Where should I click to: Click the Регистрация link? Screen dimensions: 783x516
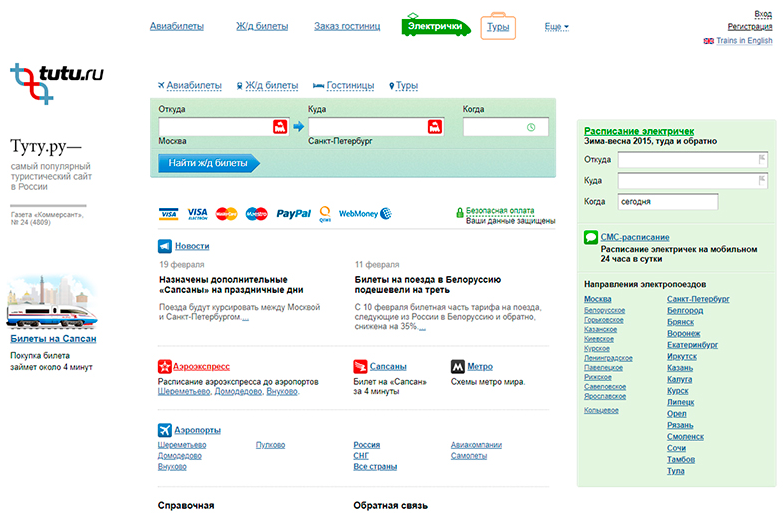point(750,26)
